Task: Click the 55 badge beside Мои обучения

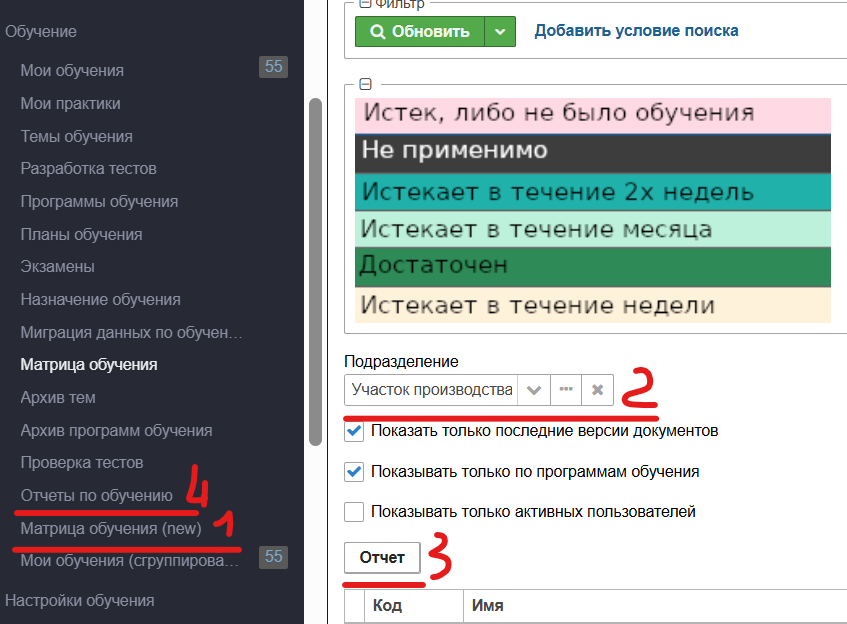Action: tap(273, 67)
